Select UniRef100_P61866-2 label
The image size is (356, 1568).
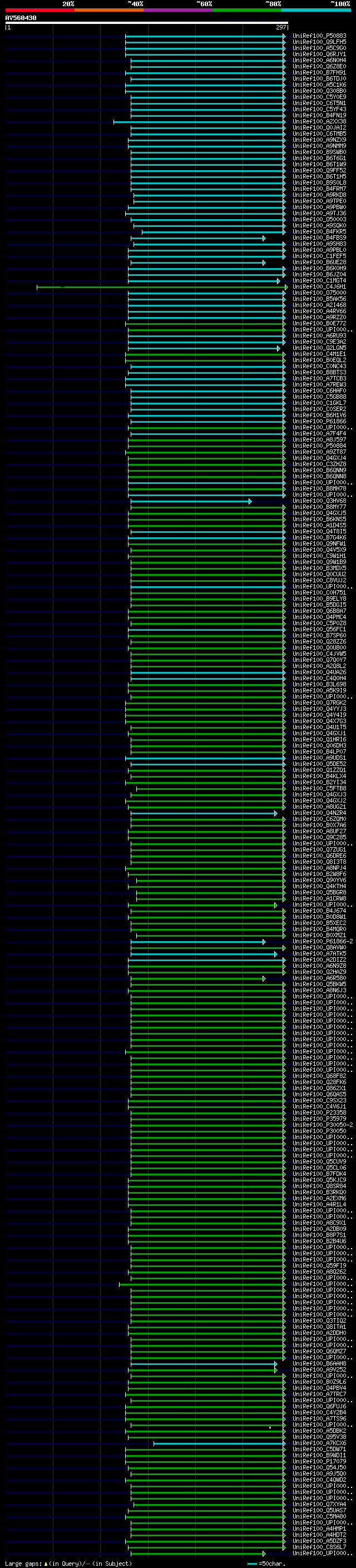323,942
